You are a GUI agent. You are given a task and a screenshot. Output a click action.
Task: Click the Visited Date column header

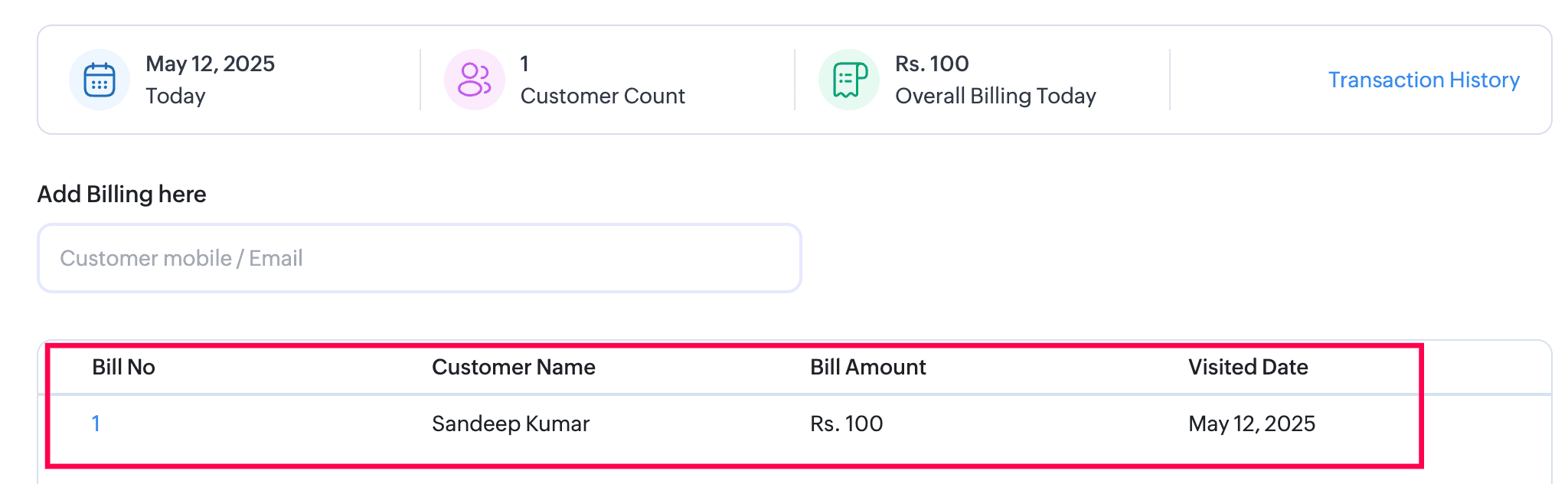coord(1247,367)
